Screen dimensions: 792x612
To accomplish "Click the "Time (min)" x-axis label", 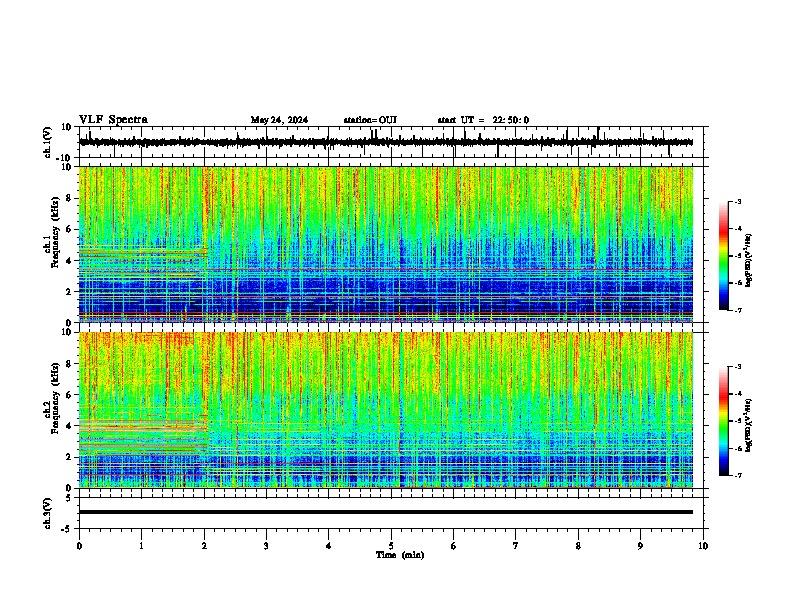I will point(400,555).
